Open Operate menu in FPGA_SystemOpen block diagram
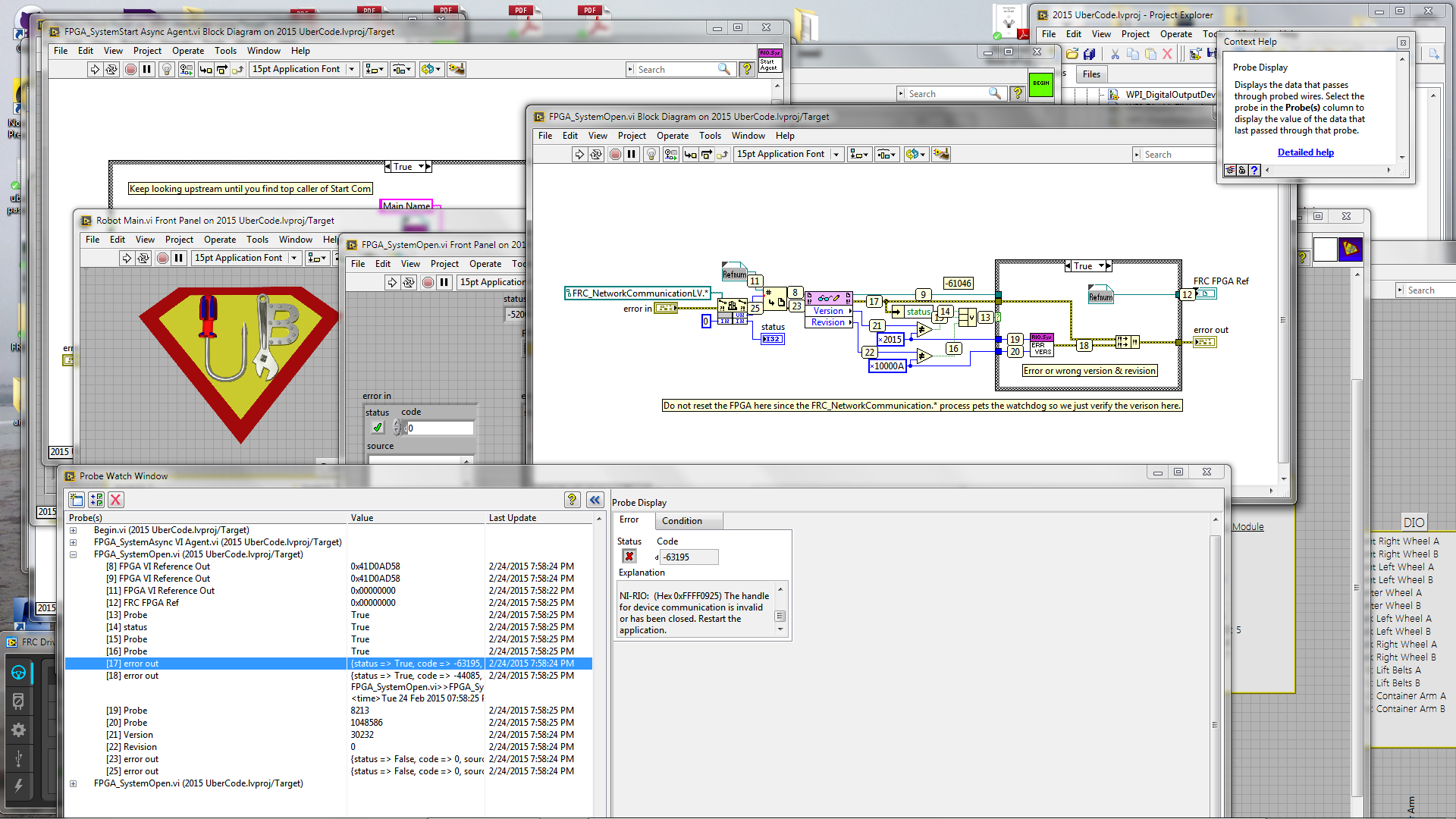The image size is (1456, 819). (x=672, y=136)
